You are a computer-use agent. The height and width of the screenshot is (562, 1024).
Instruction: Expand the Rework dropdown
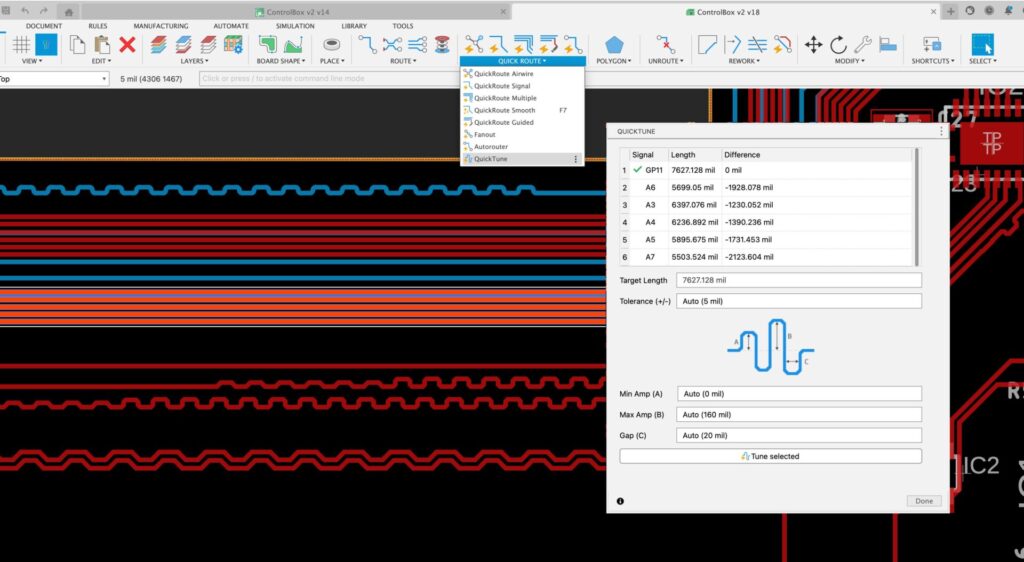745,61
